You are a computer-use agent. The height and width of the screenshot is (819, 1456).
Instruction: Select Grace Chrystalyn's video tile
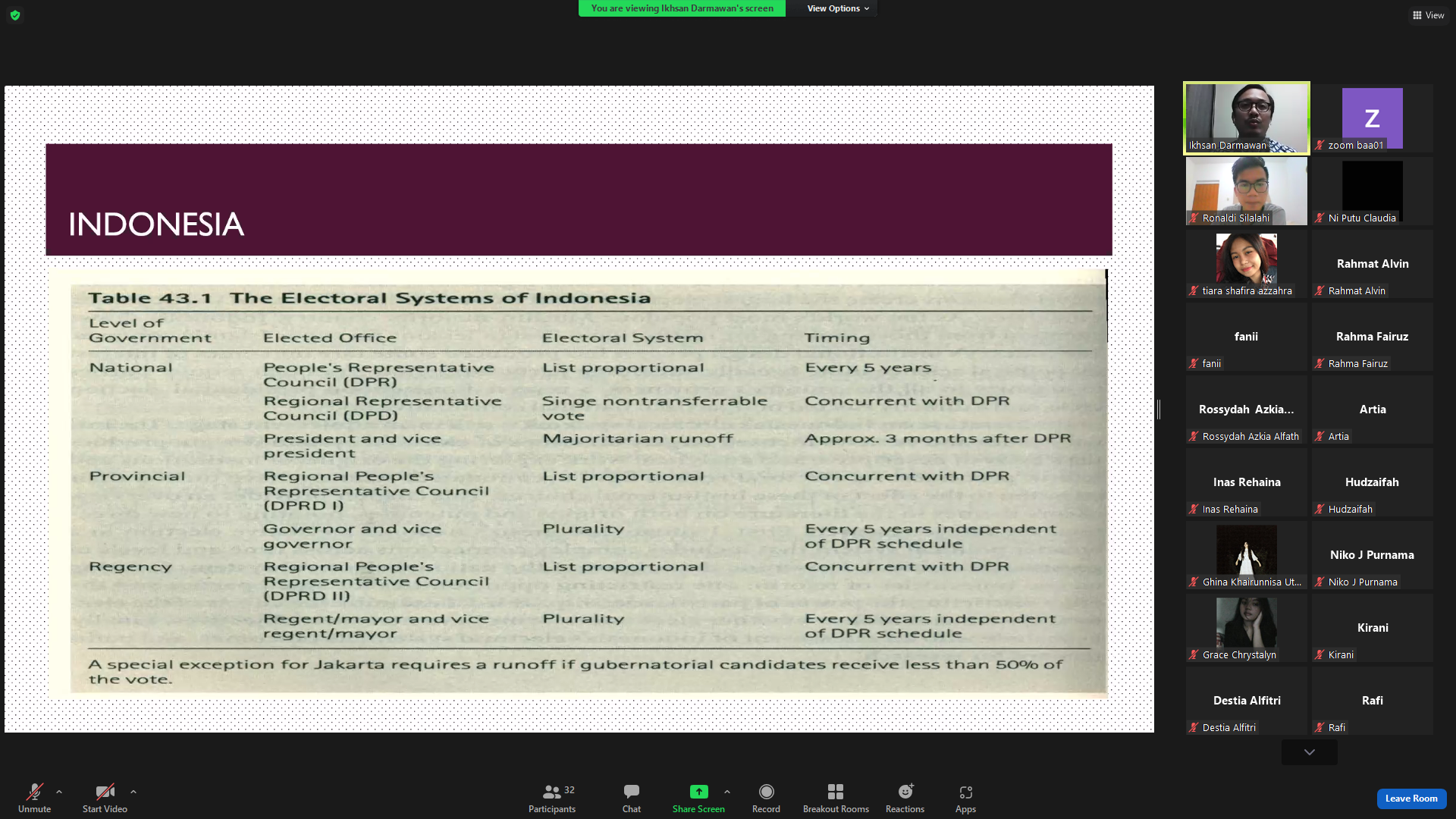point(1247,628)
